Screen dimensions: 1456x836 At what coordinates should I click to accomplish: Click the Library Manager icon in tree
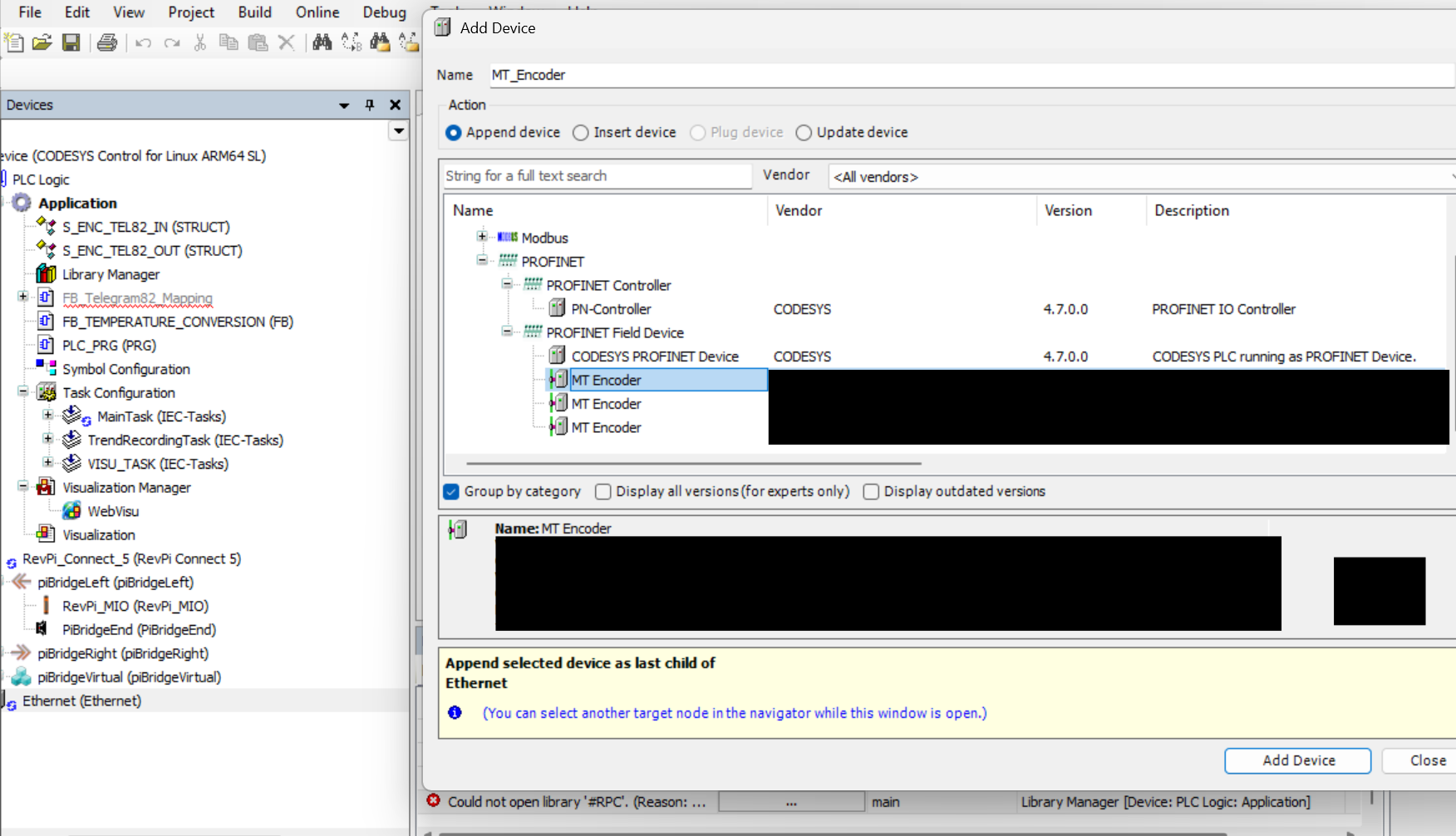coord(47,274)
